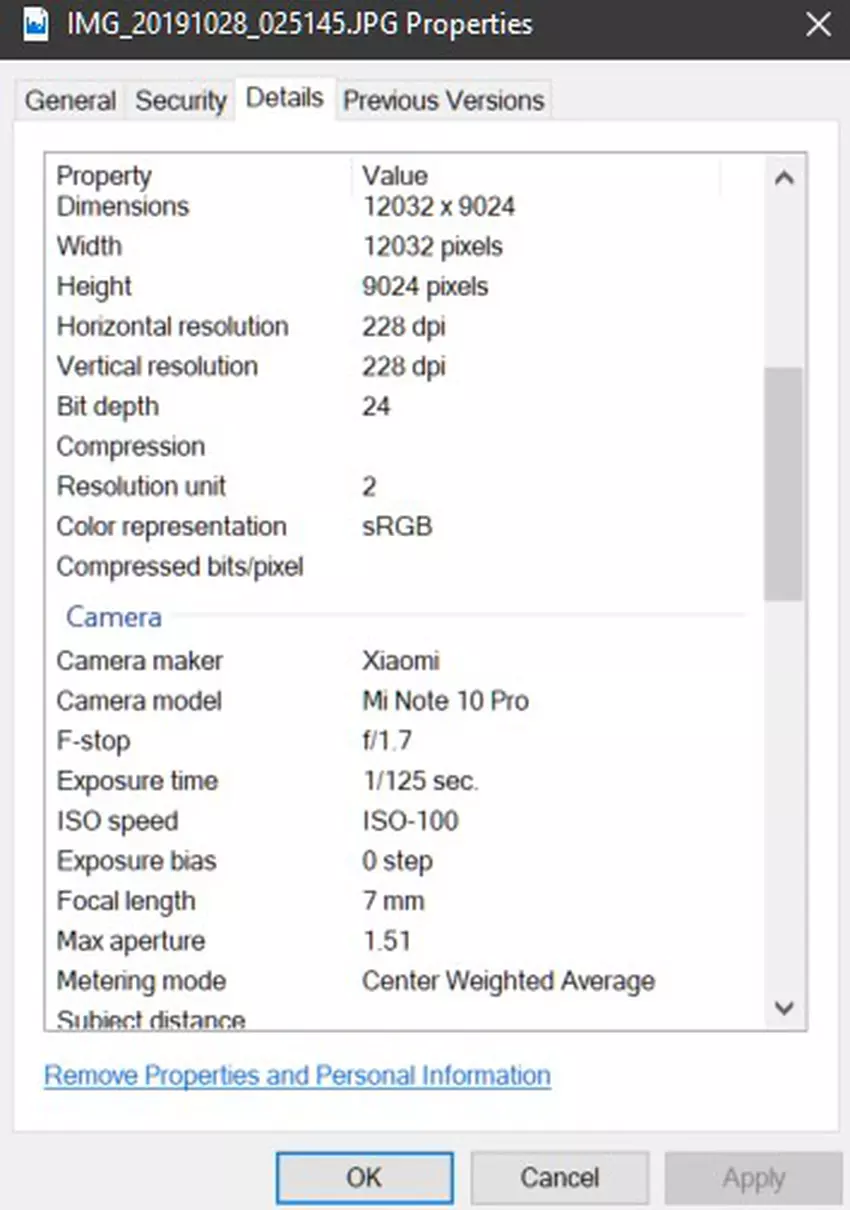This screenshot has width=850, height=1210.
Task: Switch to the General tab
Action: (71, 101)
